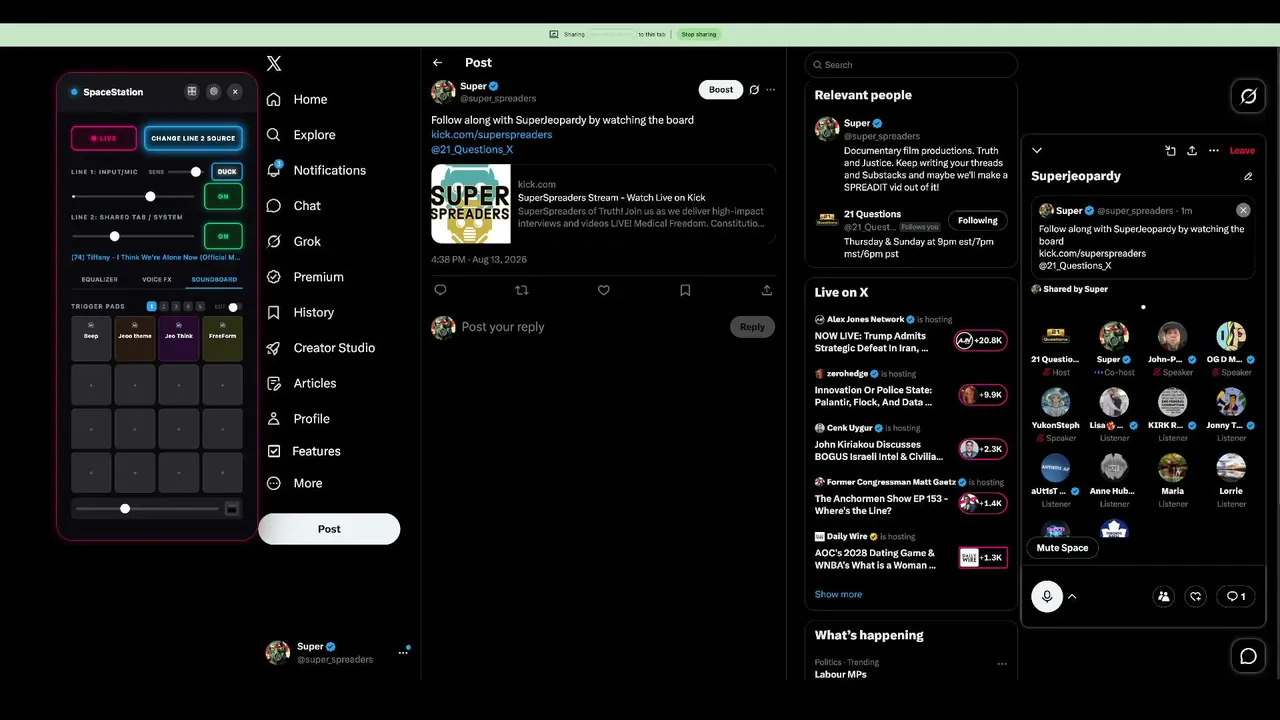Click Show more under Live on X
This screenshot has width=1280, height=720.
[x=838, y=594]
